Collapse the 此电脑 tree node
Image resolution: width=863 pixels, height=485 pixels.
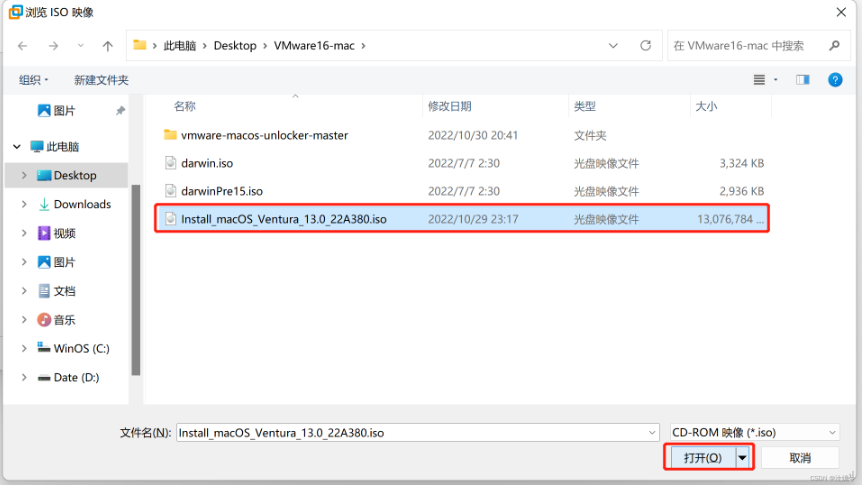17,146
